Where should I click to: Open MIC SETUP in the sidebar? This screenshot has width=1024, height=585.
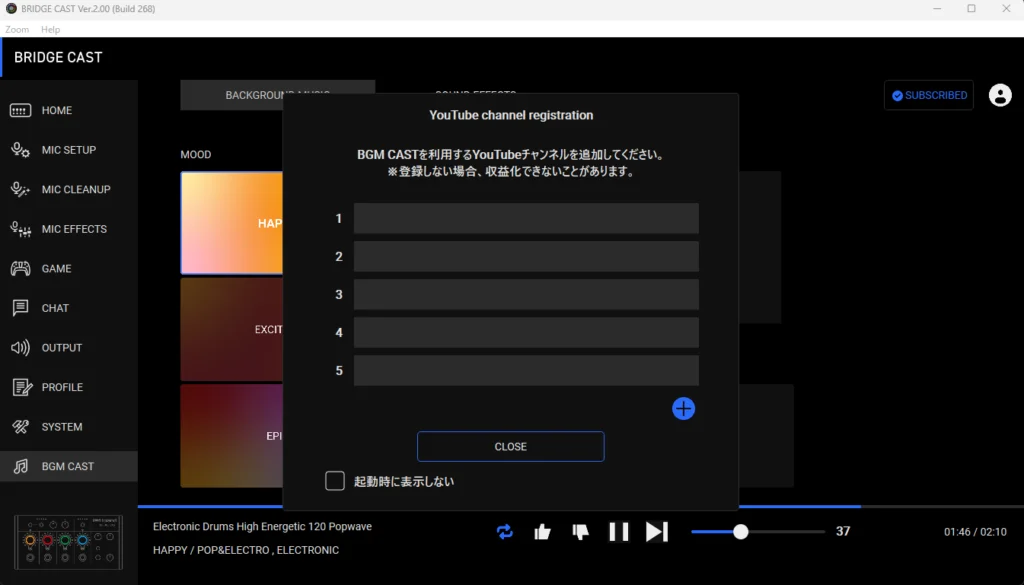pyautogui.click(x=68, y=150)
